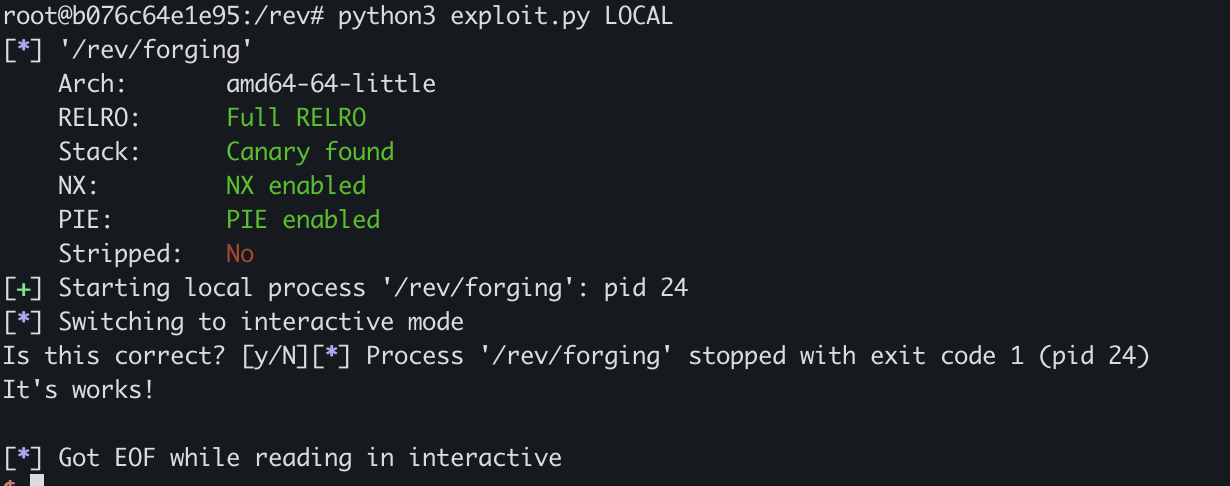Click the 'amd64-64-little' Arch value
The height and width of the screenshot is (486, 1230).
point(331,84)
